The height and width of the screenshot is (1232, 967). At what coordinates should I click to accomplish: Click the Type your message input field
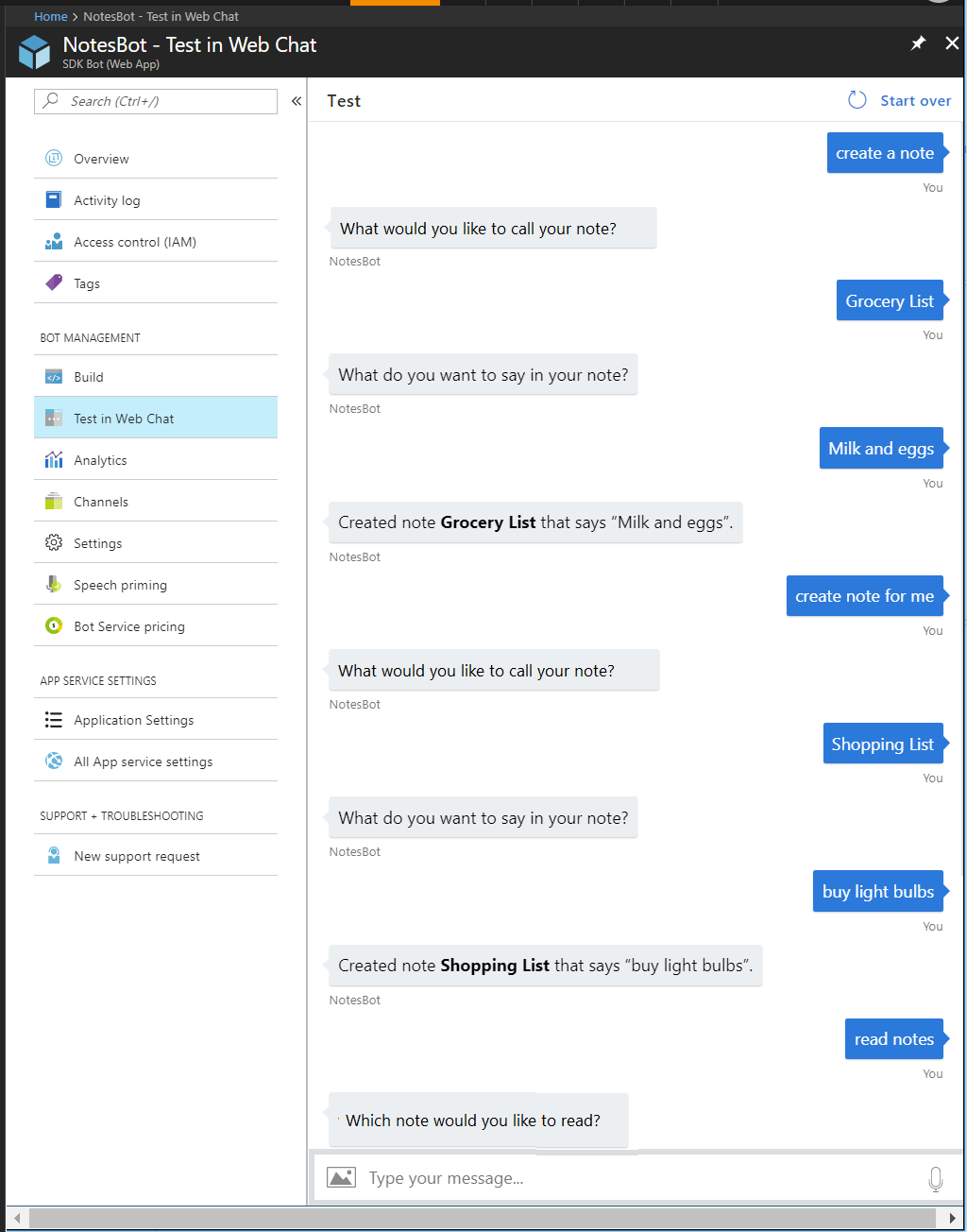[567, 1178]
